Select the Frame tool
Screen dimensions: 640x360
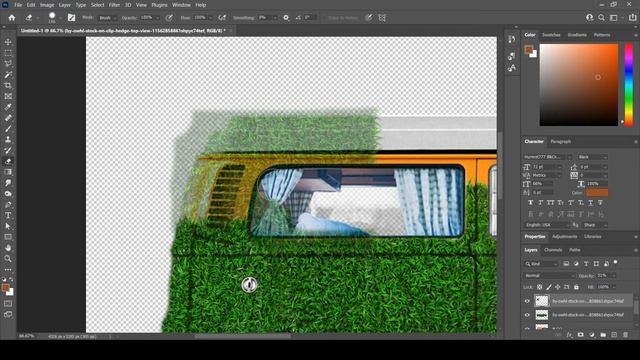click(8, 96)
